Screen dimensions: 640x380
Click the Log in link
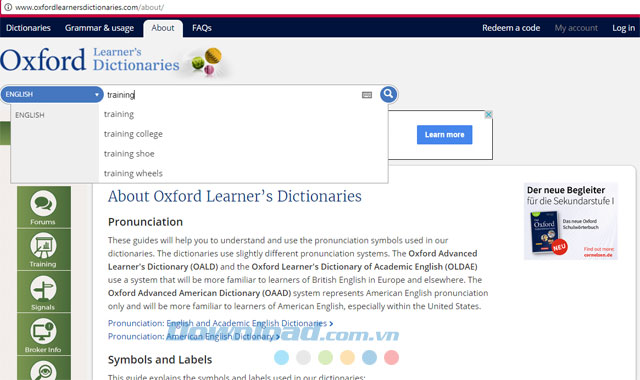tap(623, 28)
